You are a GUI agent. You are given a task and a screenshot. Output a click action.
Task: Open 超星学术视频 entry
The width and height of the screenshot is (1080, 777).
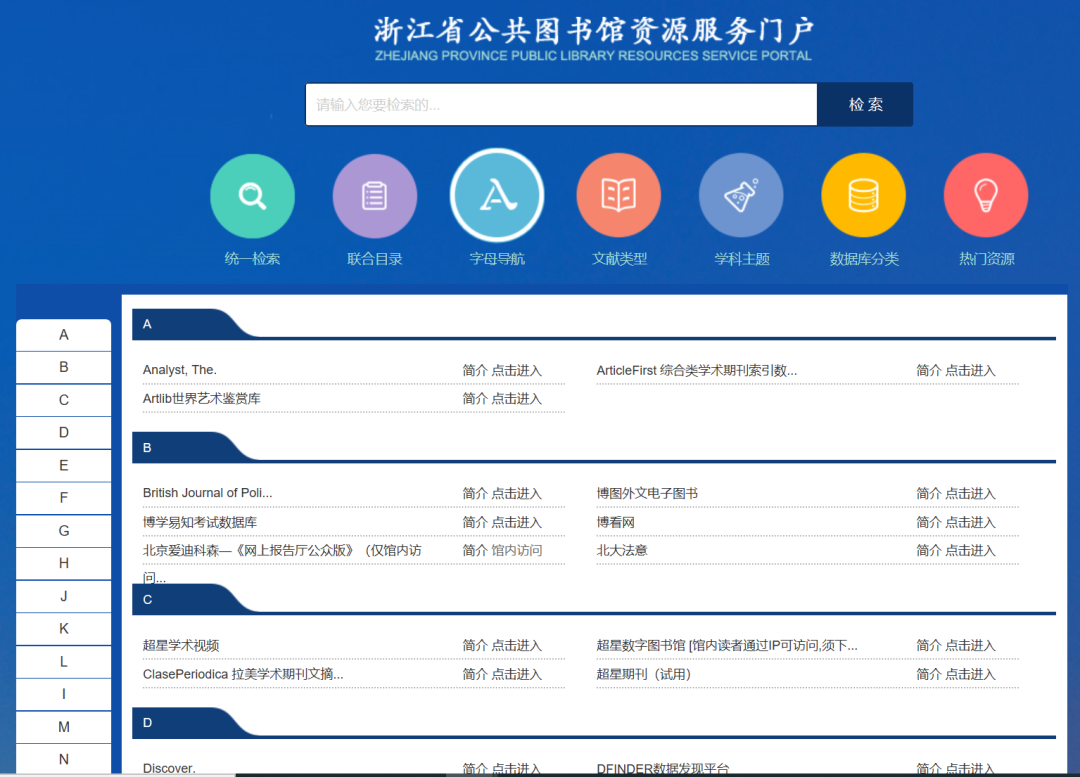coord(180,645)
